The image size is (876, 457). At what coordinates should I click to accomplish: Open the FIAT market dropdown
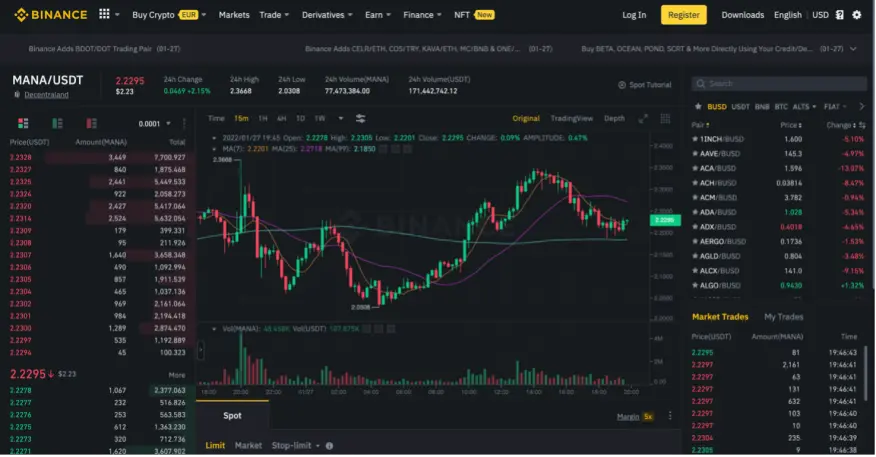coord(835,107)
